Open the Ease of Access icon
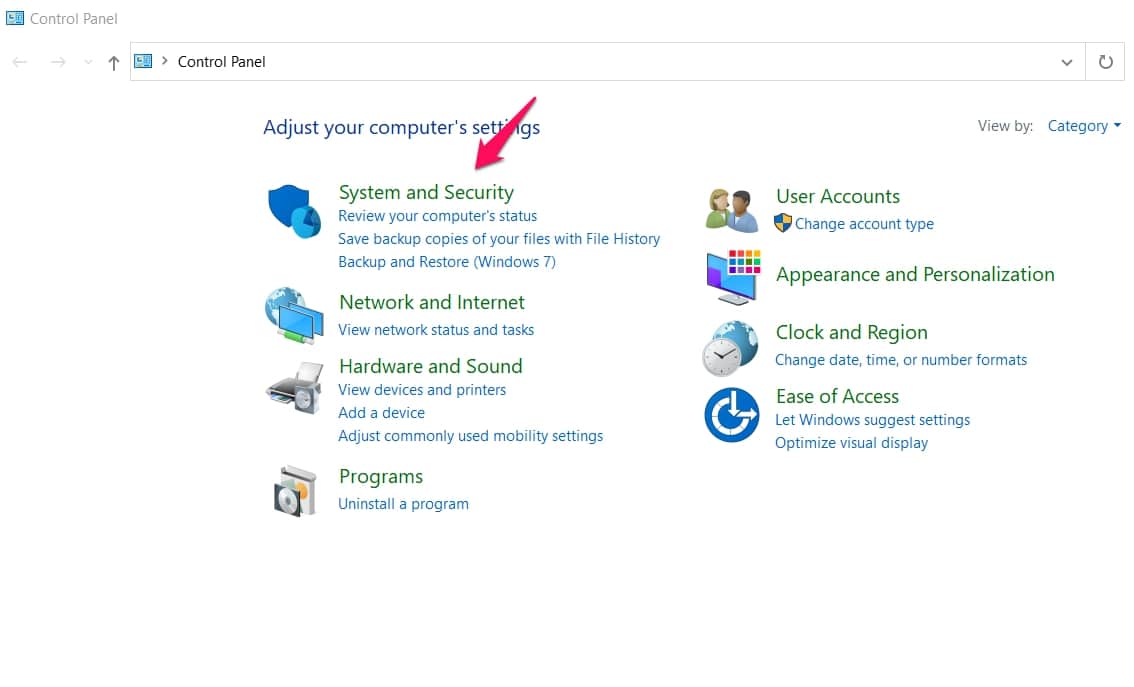Image resolution: width=1134 pixels, height=687 pixels. tap(732, 415)
